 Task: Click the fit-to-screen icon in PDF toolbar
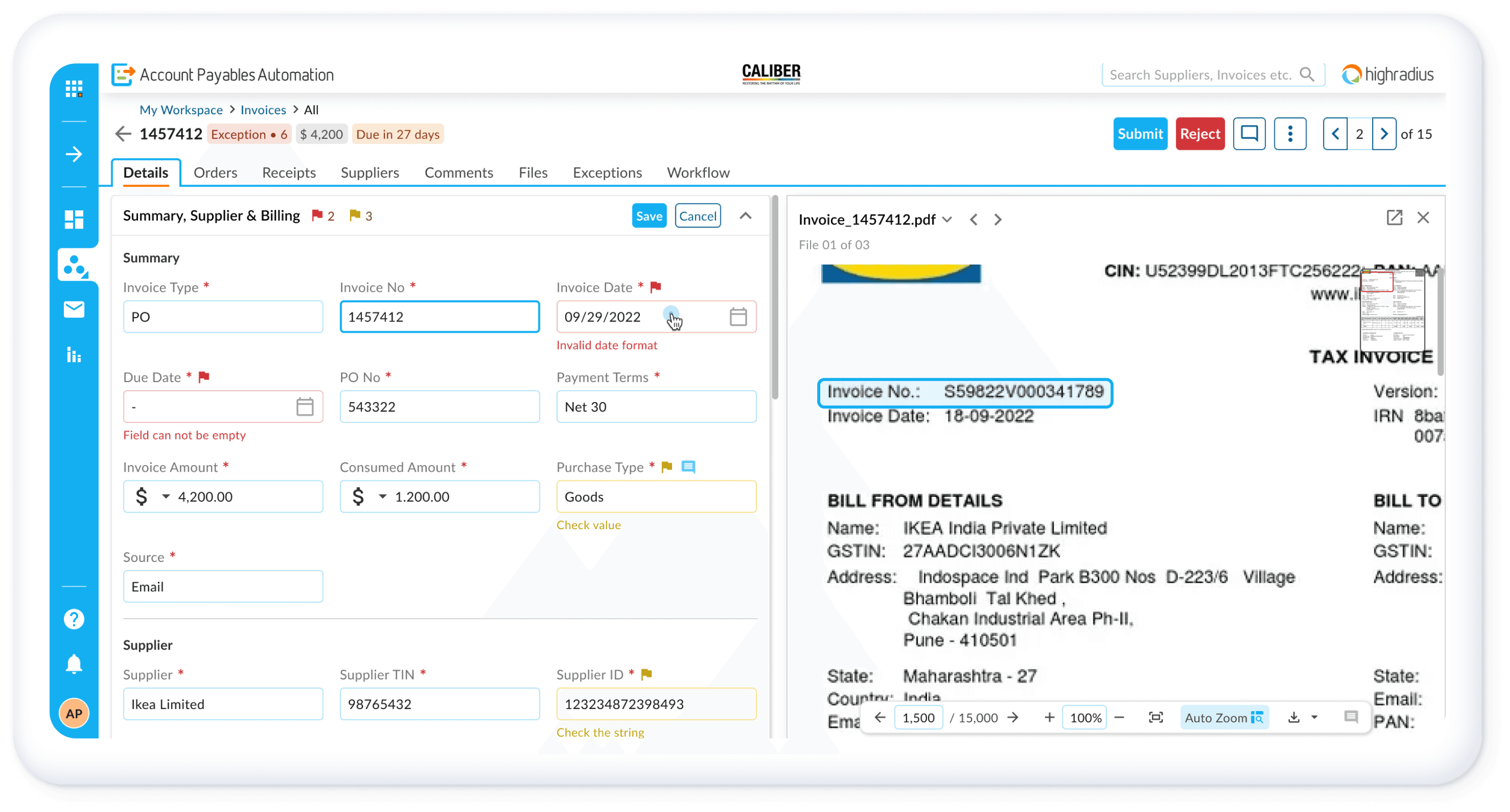[x=1155, y=718]
